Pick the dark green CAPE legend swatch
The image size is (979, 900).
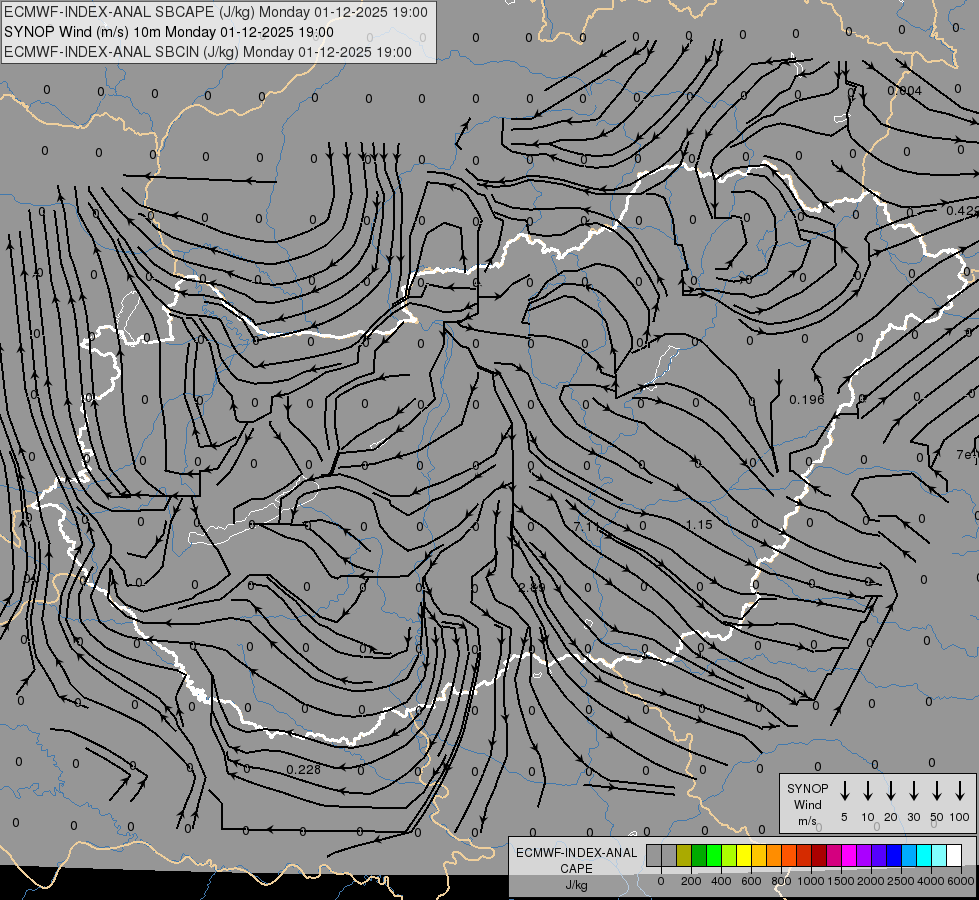tap(699, 855)
